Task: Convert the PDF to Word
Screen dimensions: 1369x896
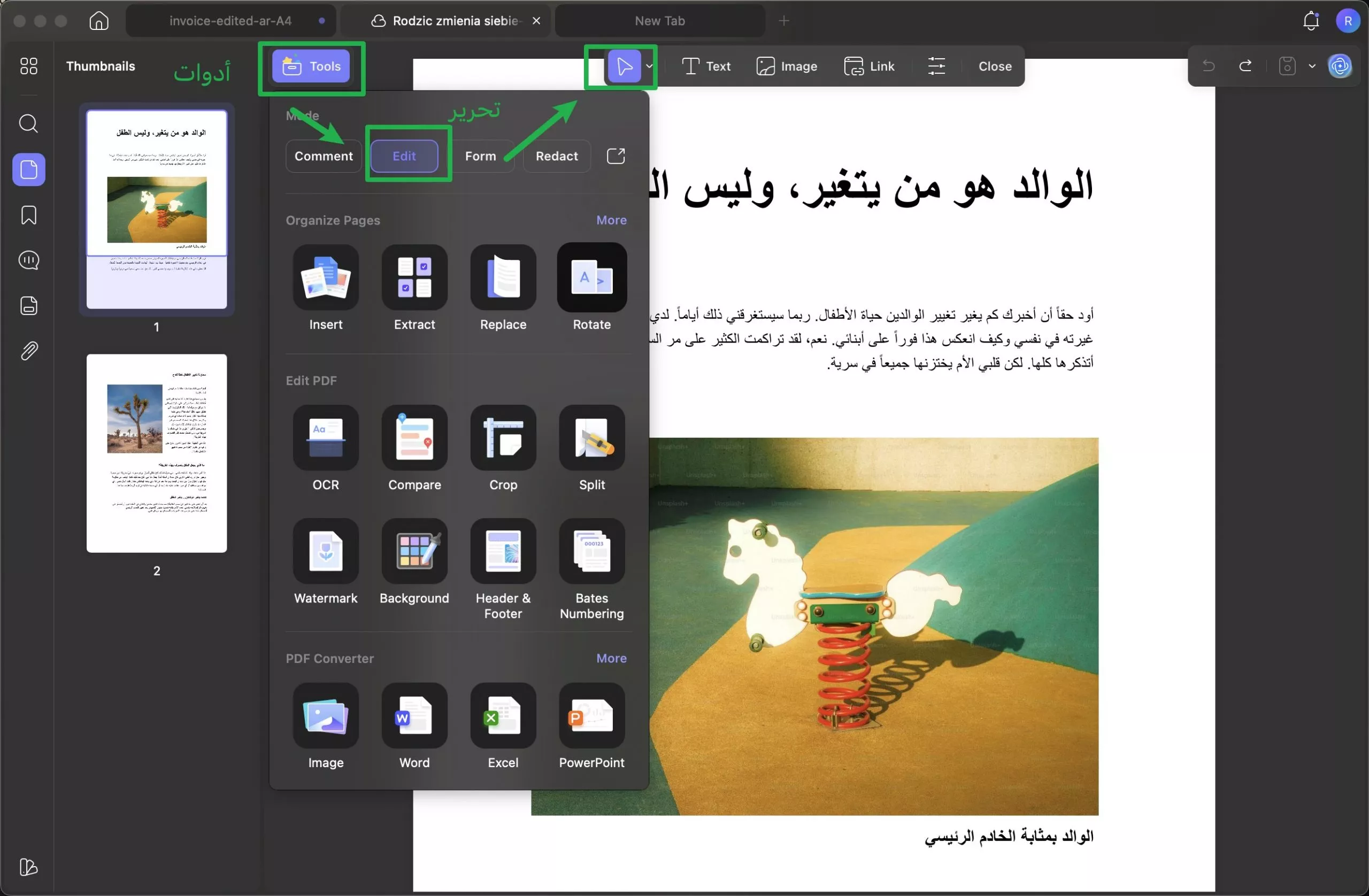Action: 414,716
